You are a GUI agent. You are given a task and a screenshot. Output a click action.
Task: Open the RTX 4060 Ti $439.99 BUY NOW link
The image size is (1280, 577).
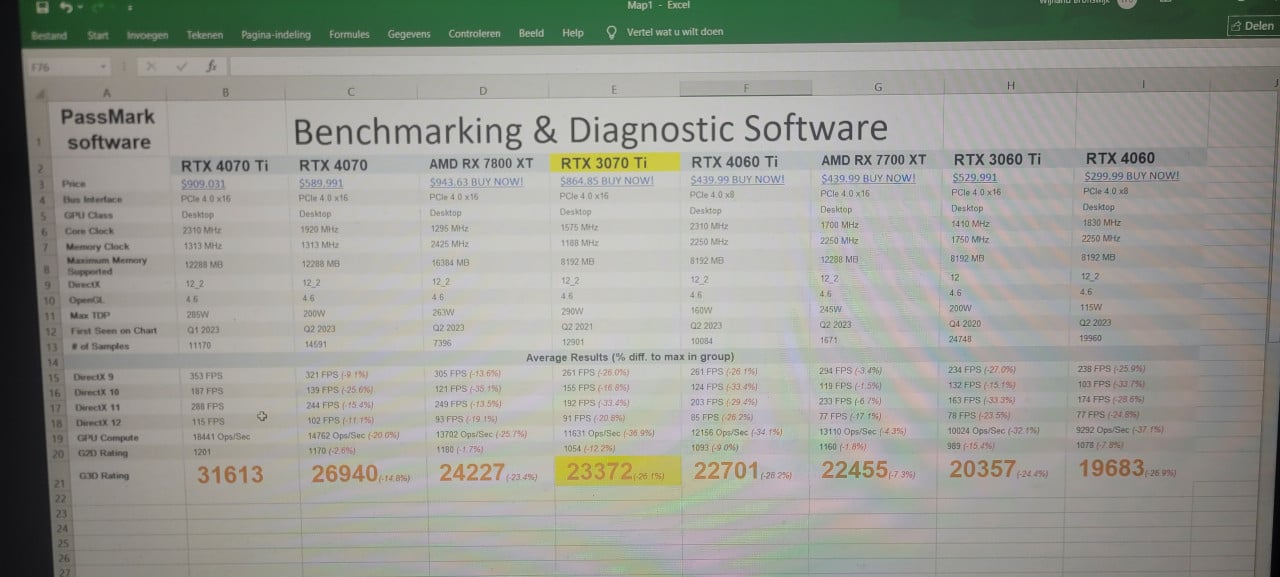[738, 180]
